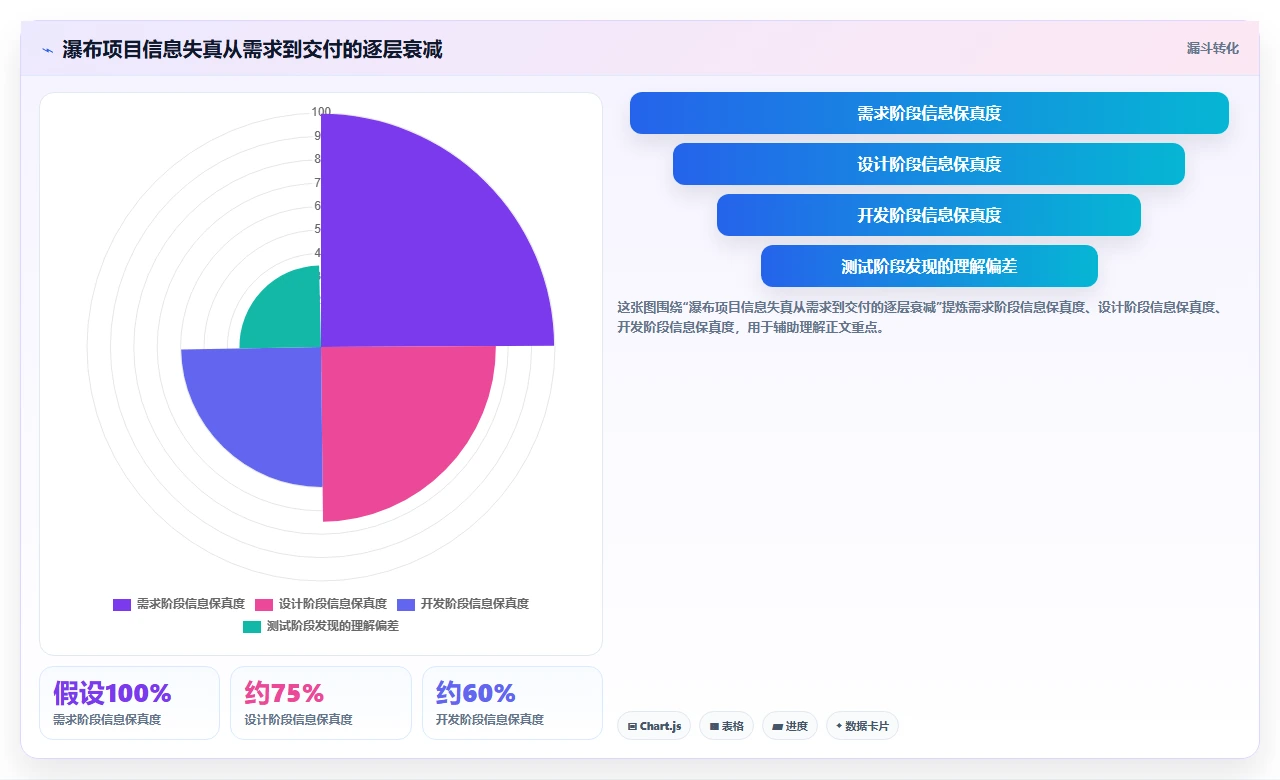Click the icon in the 进度 chip

[x=777, y=726]
